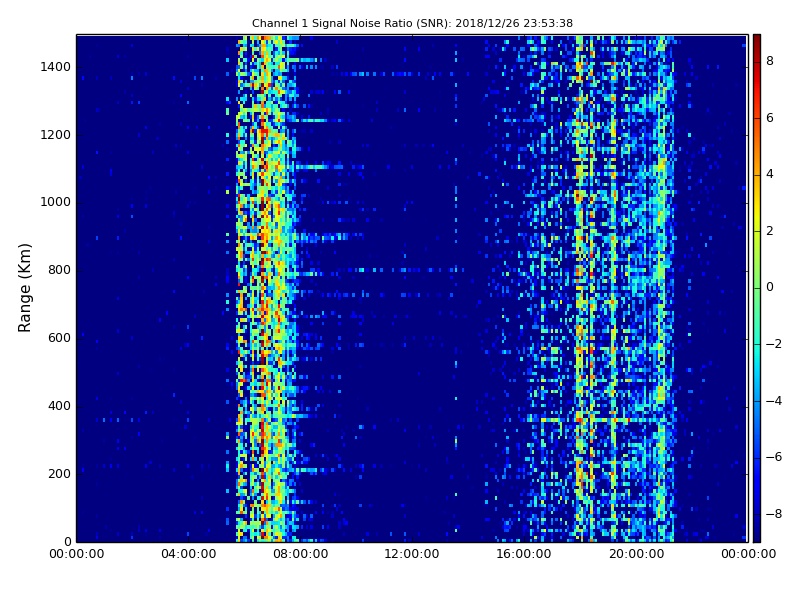
Task: Click the 16:00:00 time tick label
Action: point(523,554)
